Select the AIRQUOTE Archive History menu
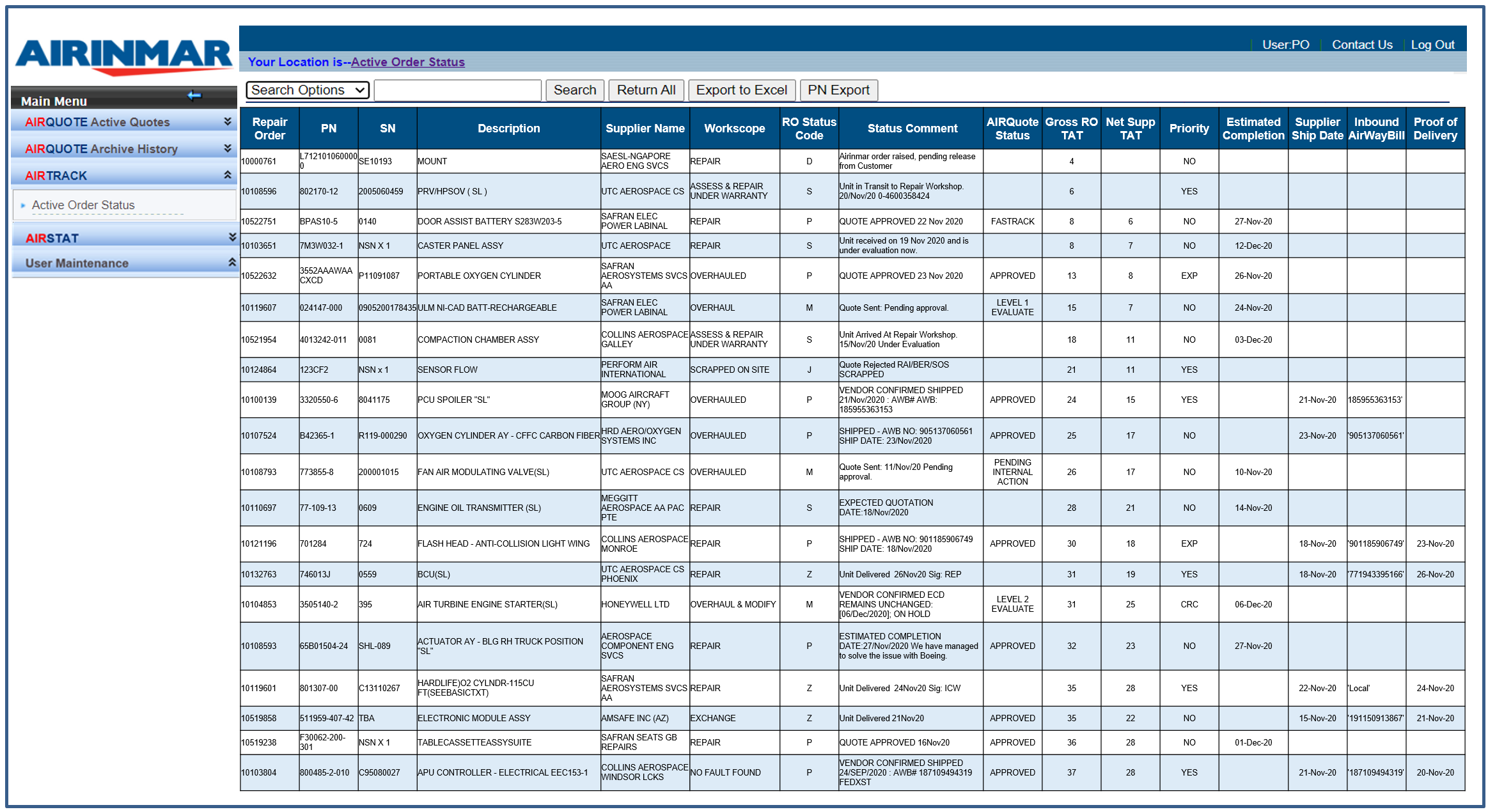1488x812 pixels. click(101, 149)
